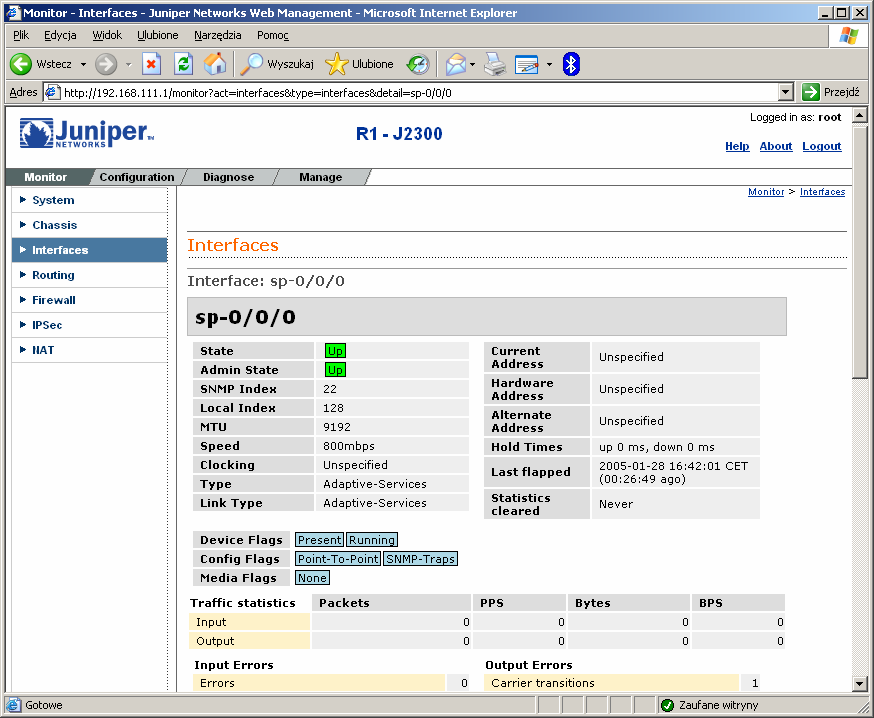Expand the address bar URL dropdown
874x718 pixels.
(x=785, y=92)
